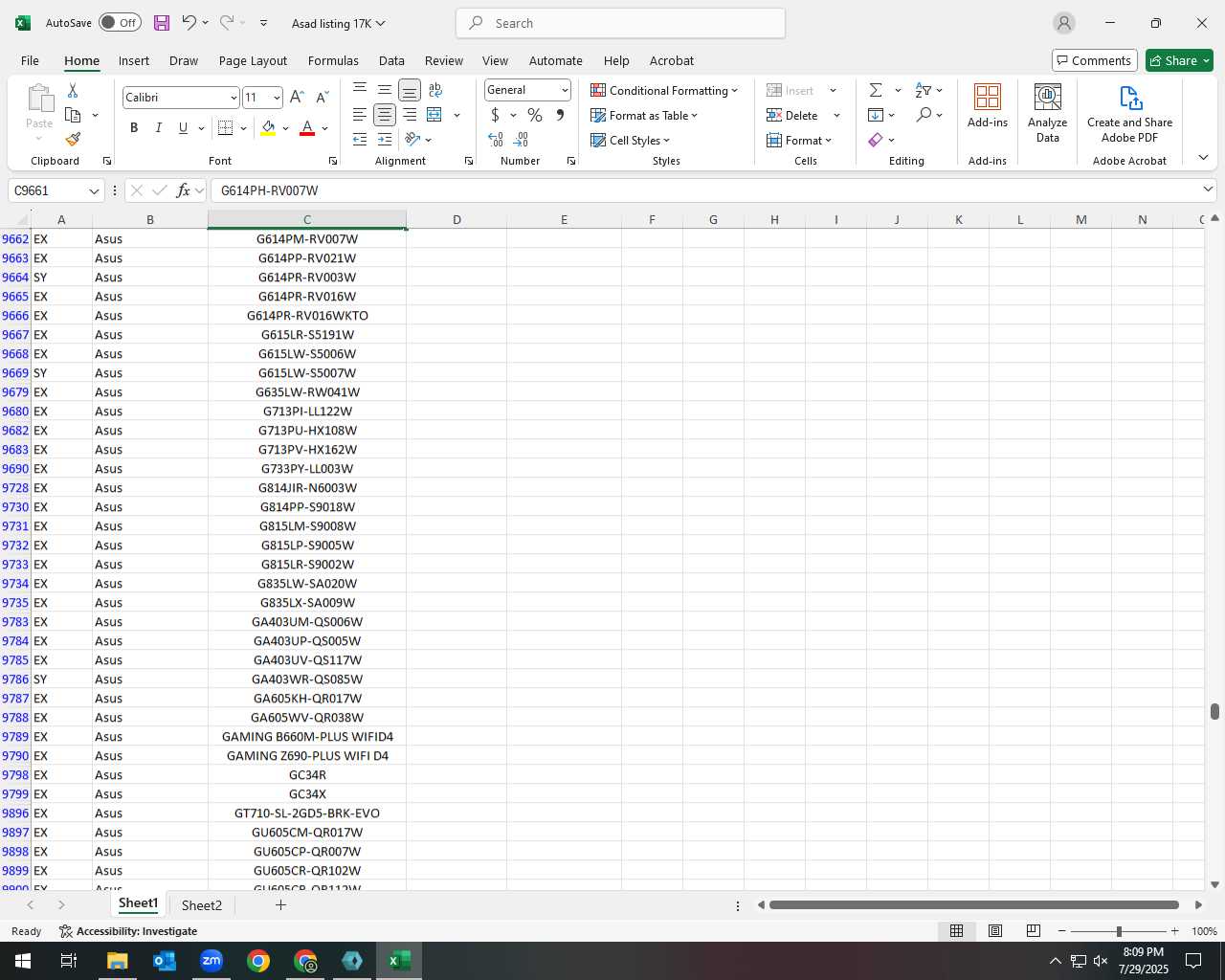Click Create and Share Adobe PDF icon
This screenshot has height=980, width=1225.
(1130, 113)
